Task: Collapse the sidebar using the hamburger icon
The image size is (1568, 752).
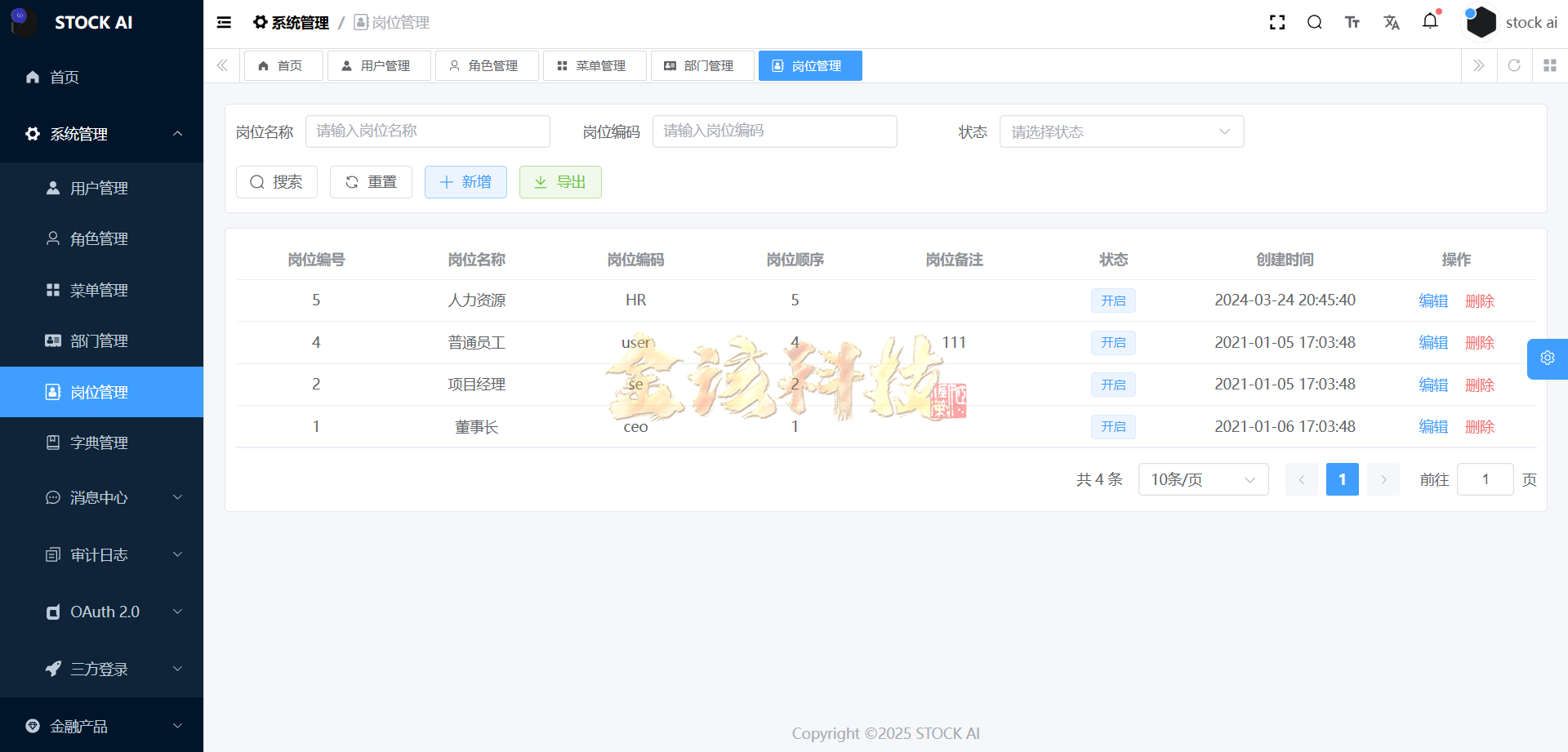Action: tap(224, 22)
